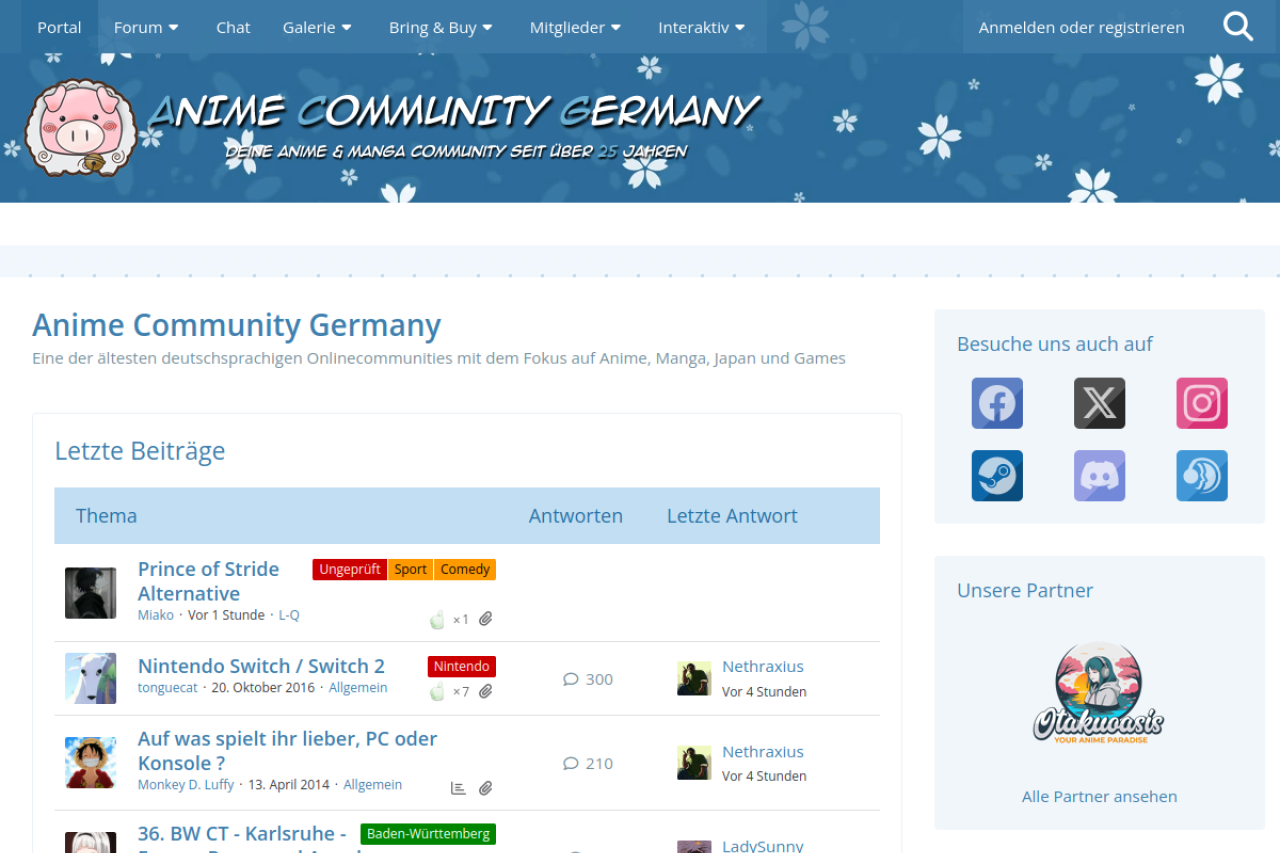Open tonguecat's avatar thumbnail
This screenshot has width=1280, height=853.
91,678
